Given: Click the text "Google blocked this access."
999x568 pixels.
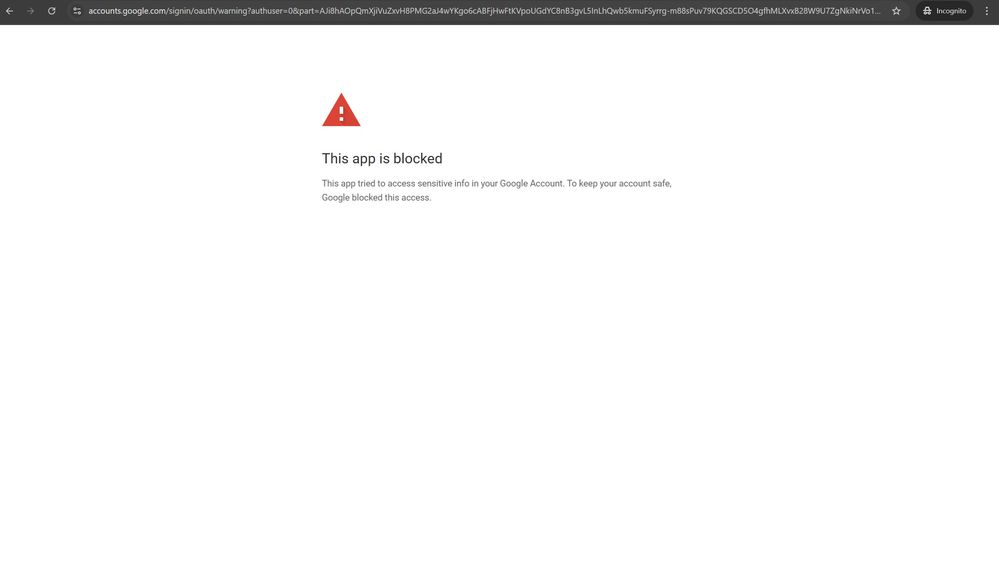Looking at the screenshot, I should tap(376, 198).
